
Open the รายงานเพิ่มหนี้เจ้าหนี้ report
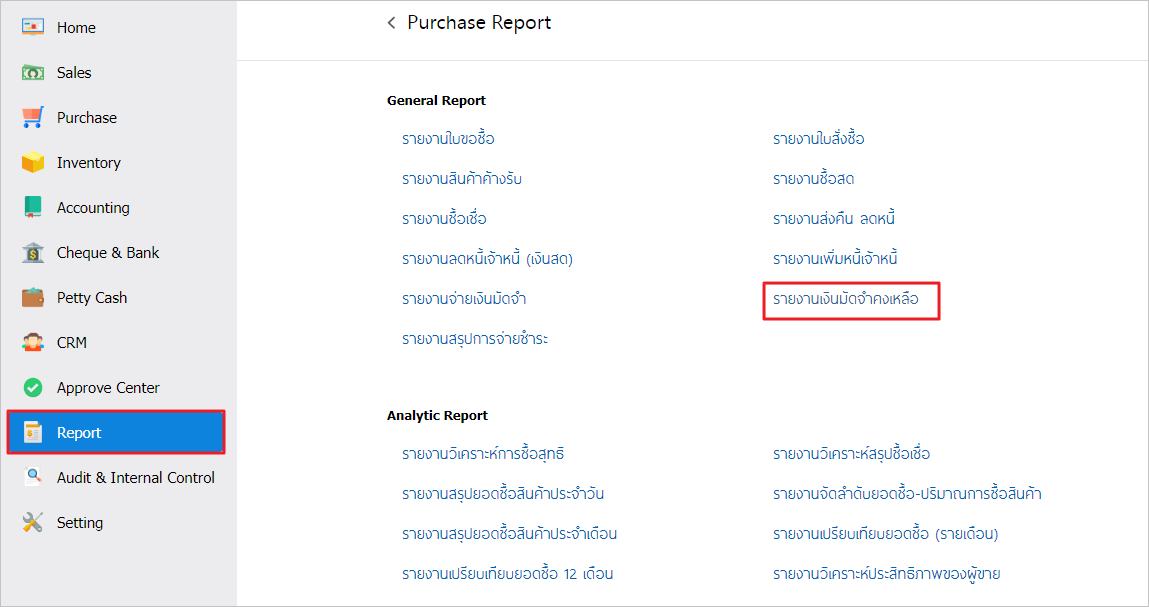point(835,258)
